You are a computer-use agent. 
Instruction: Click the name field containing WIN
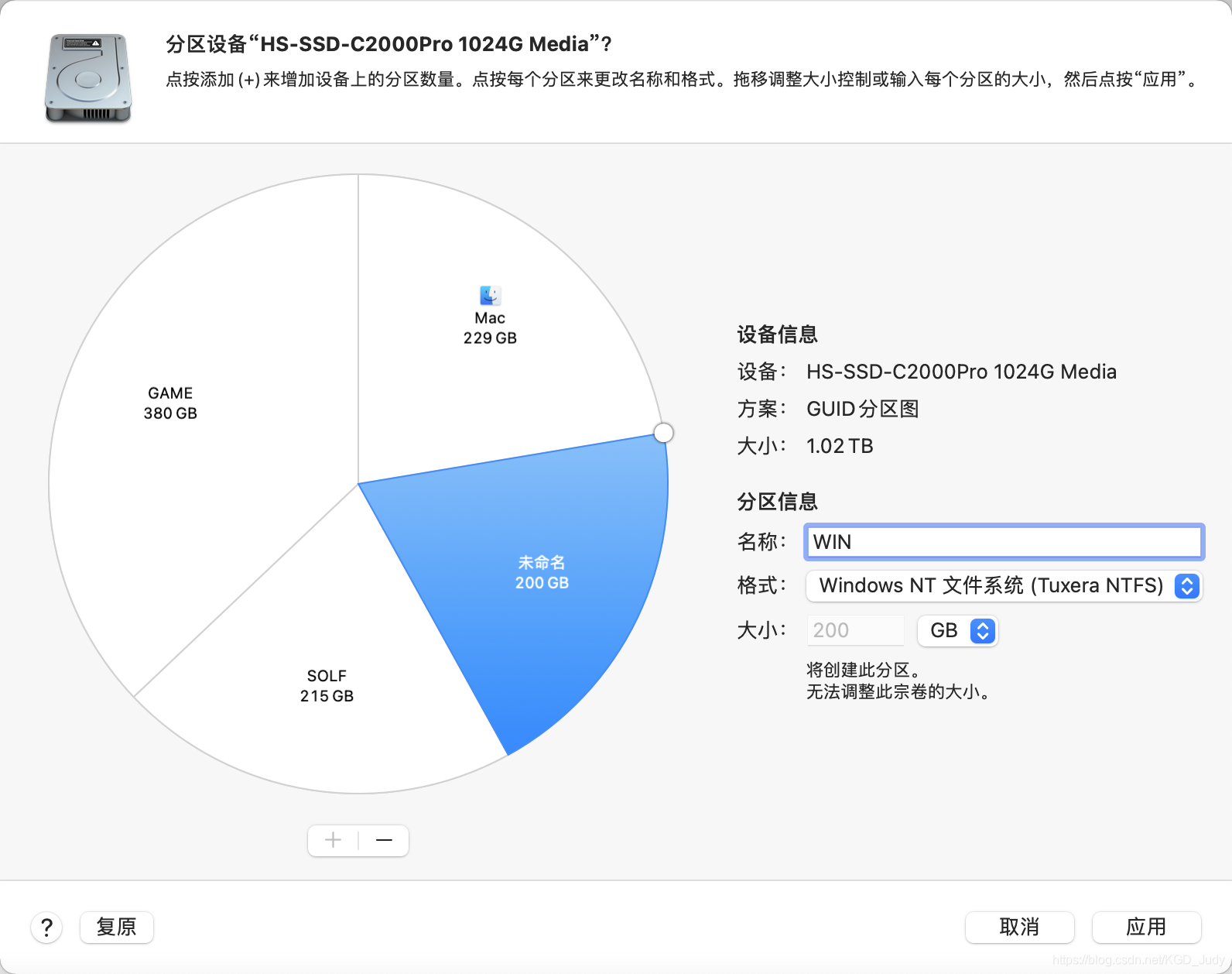click(x=1004, y=541)
